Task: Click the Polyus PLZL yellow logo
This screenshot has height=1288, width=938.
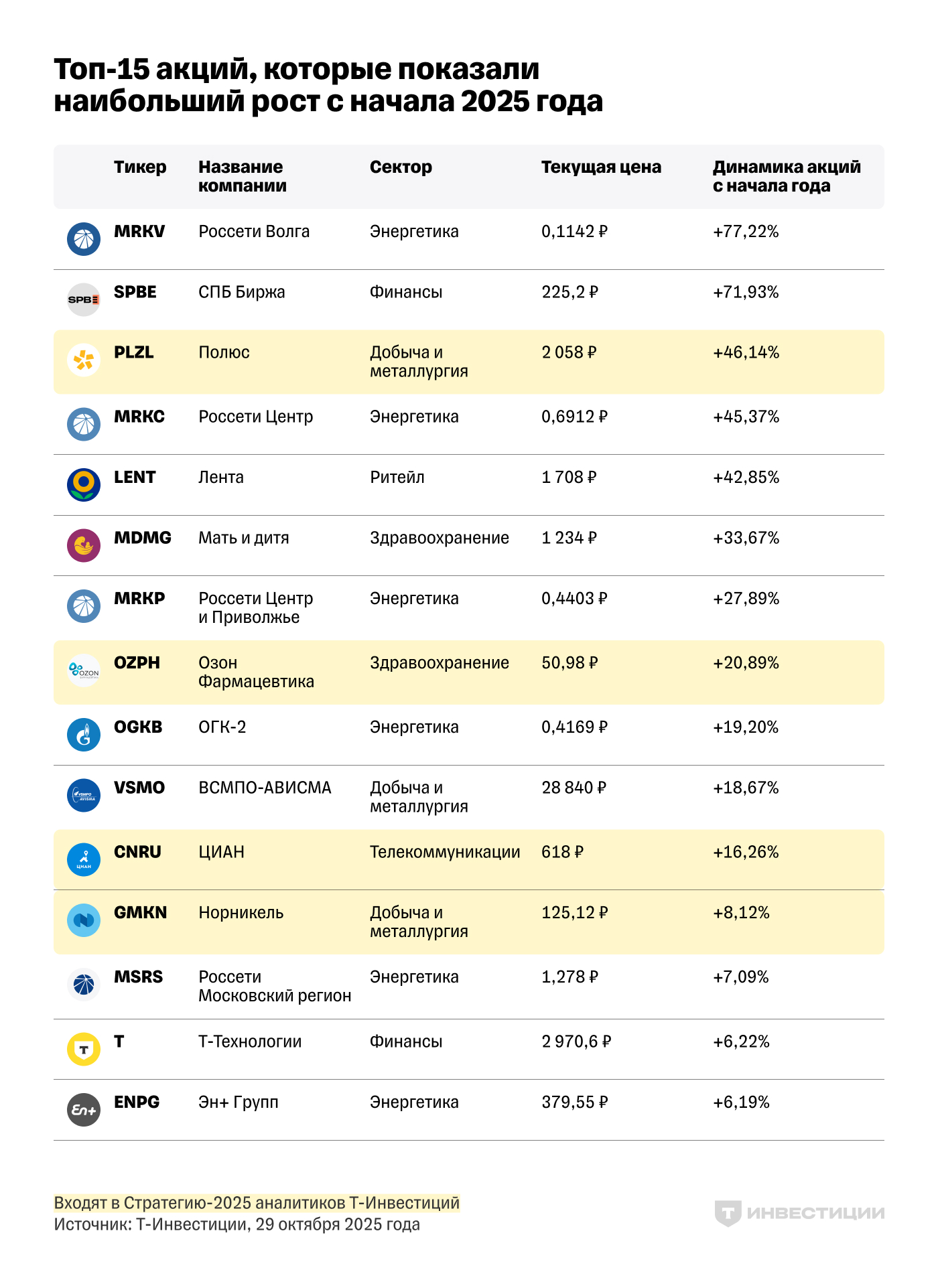Action: [84, 360]
